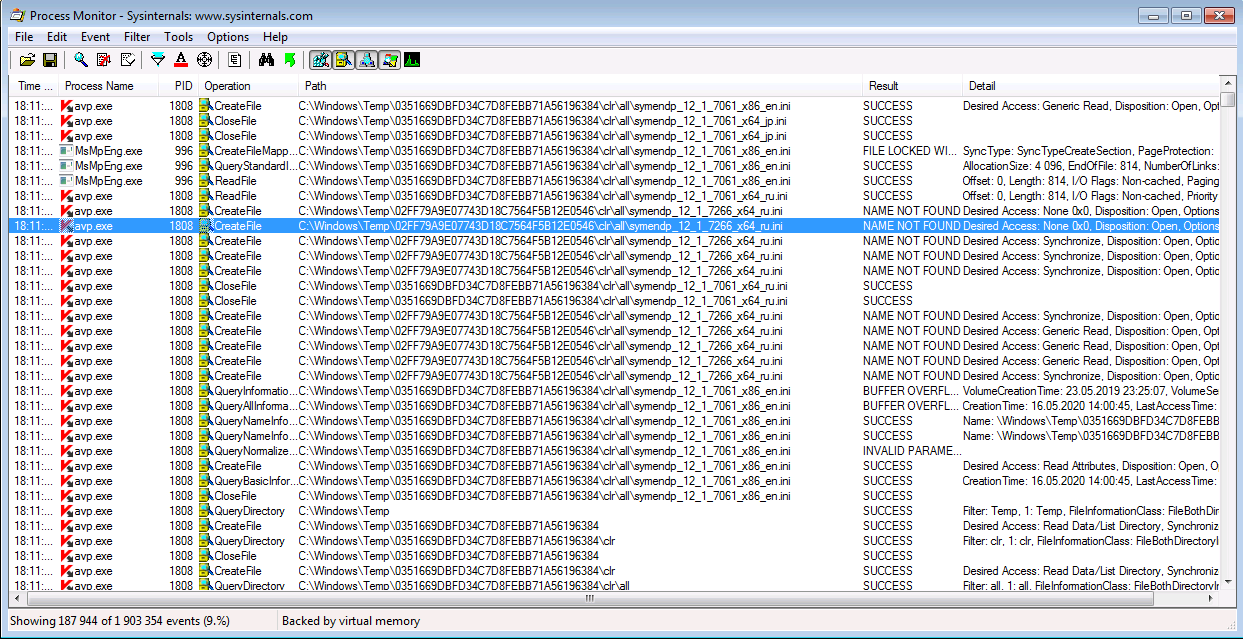The width and height of the screenshot is (1243, 641).
Task: Click the avp.exe icon in the highlighted row
Action: pos(67,226)
